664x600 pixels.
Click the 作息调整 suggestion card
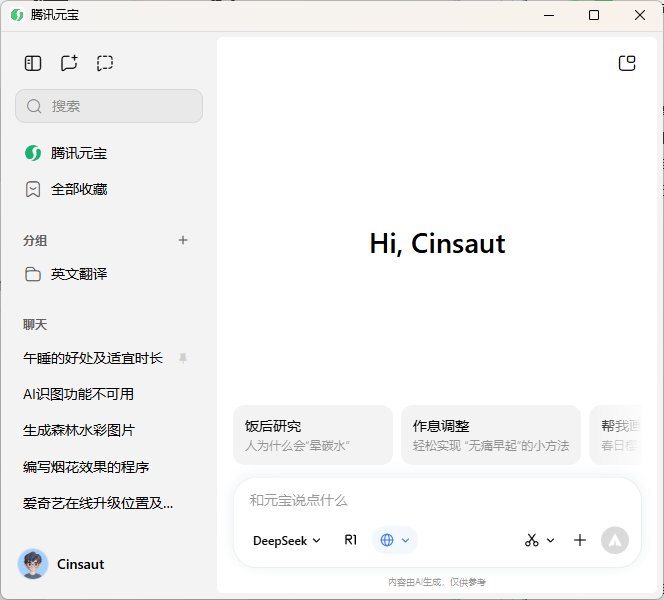point(490,435)
